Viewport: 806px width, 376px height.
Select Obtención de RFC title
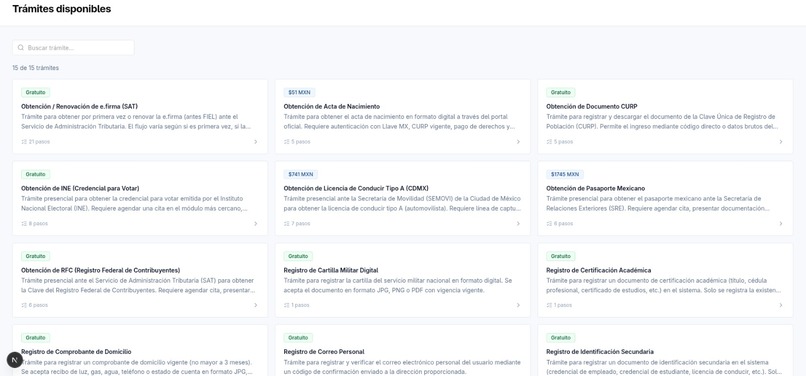click(x=101, y=270)
